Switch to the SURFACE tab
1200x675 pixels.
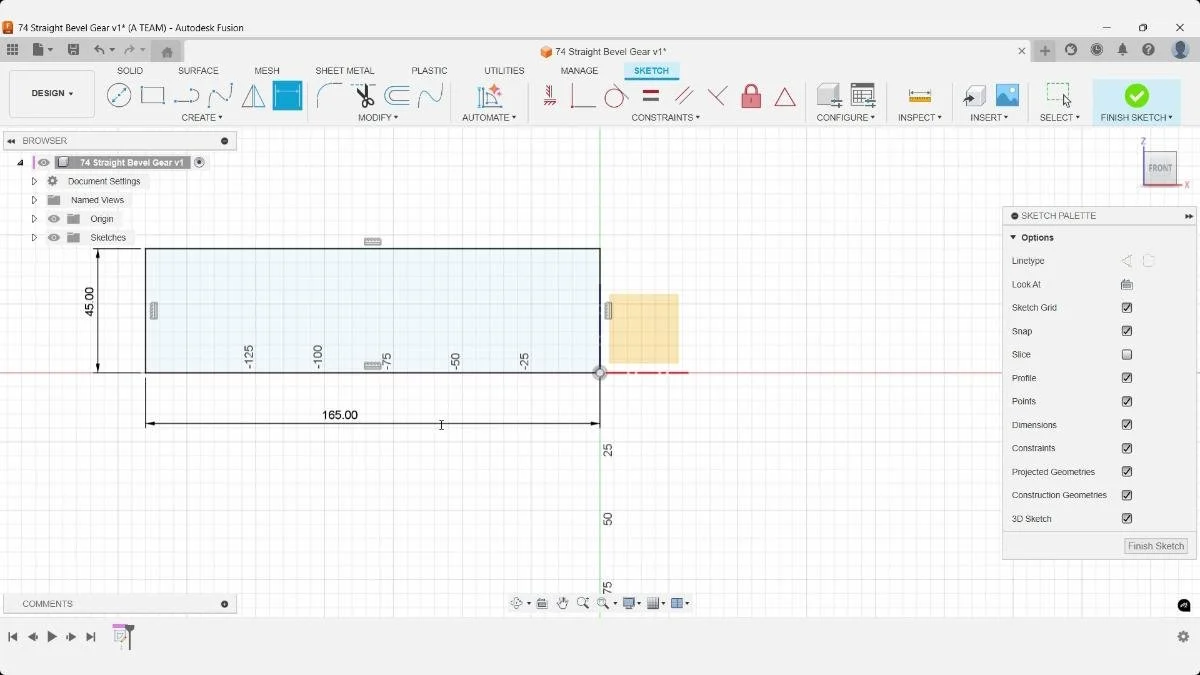click(x=198, y=71)
